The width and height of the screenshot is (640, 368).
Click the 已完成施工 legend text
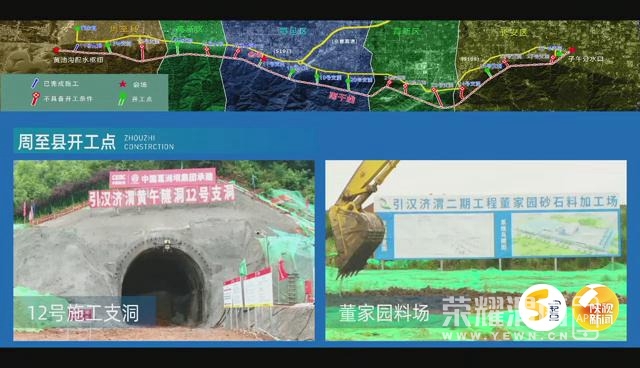click(61, 84)
